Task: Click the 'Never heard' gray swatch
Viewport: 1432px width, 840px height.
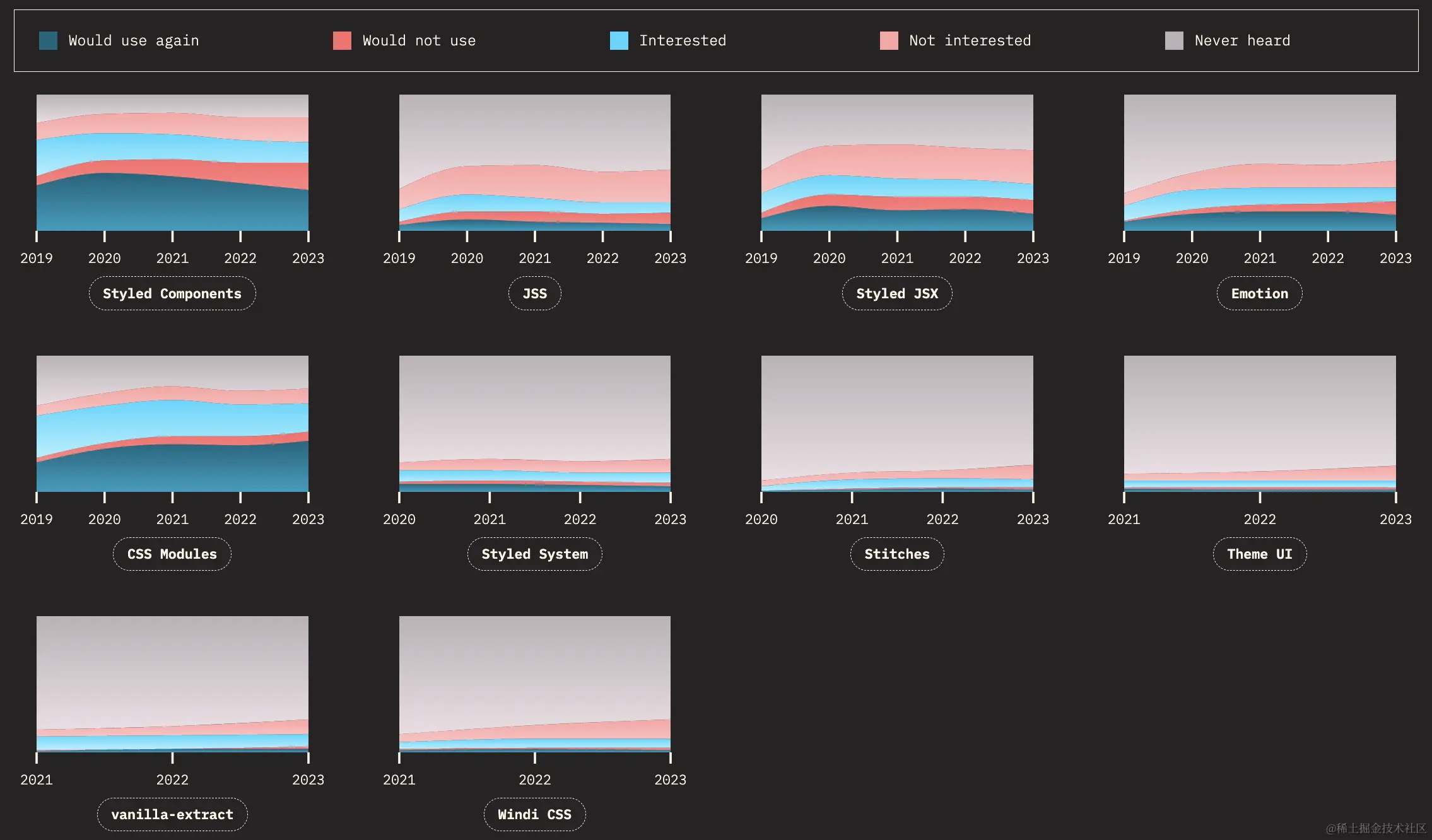Action: pyautogui.click(x=1174, y=41)
